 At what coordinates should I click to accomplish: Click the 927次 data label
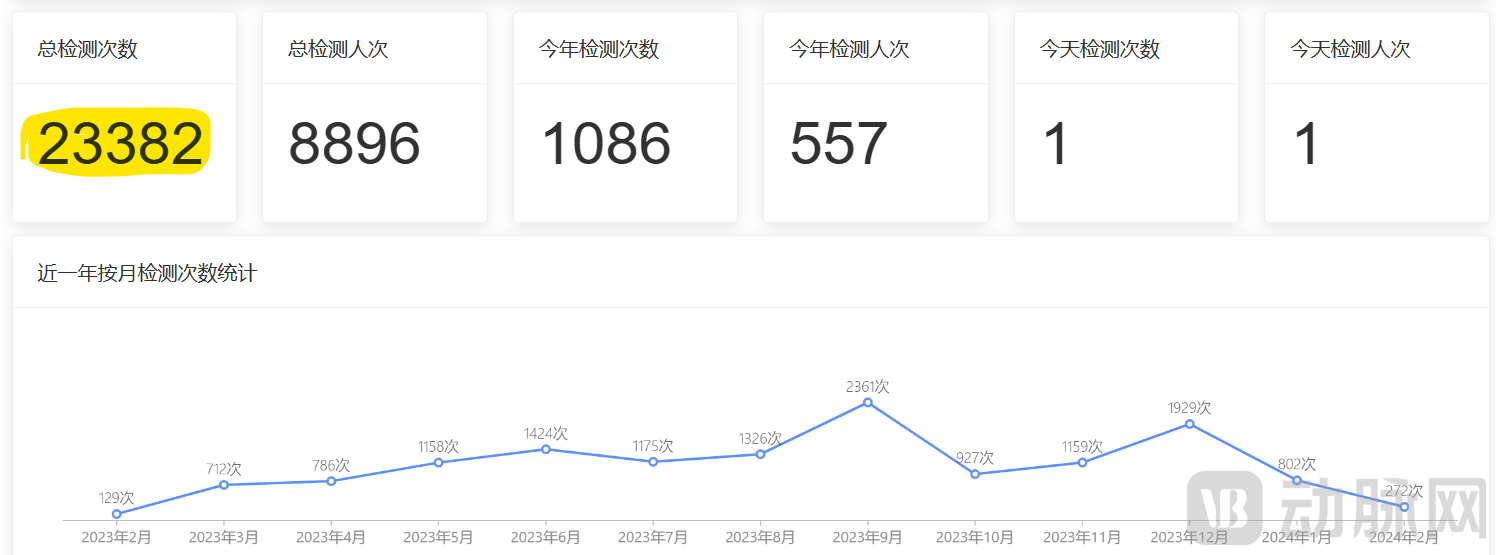pyautogui.click(x=975, y=458)
